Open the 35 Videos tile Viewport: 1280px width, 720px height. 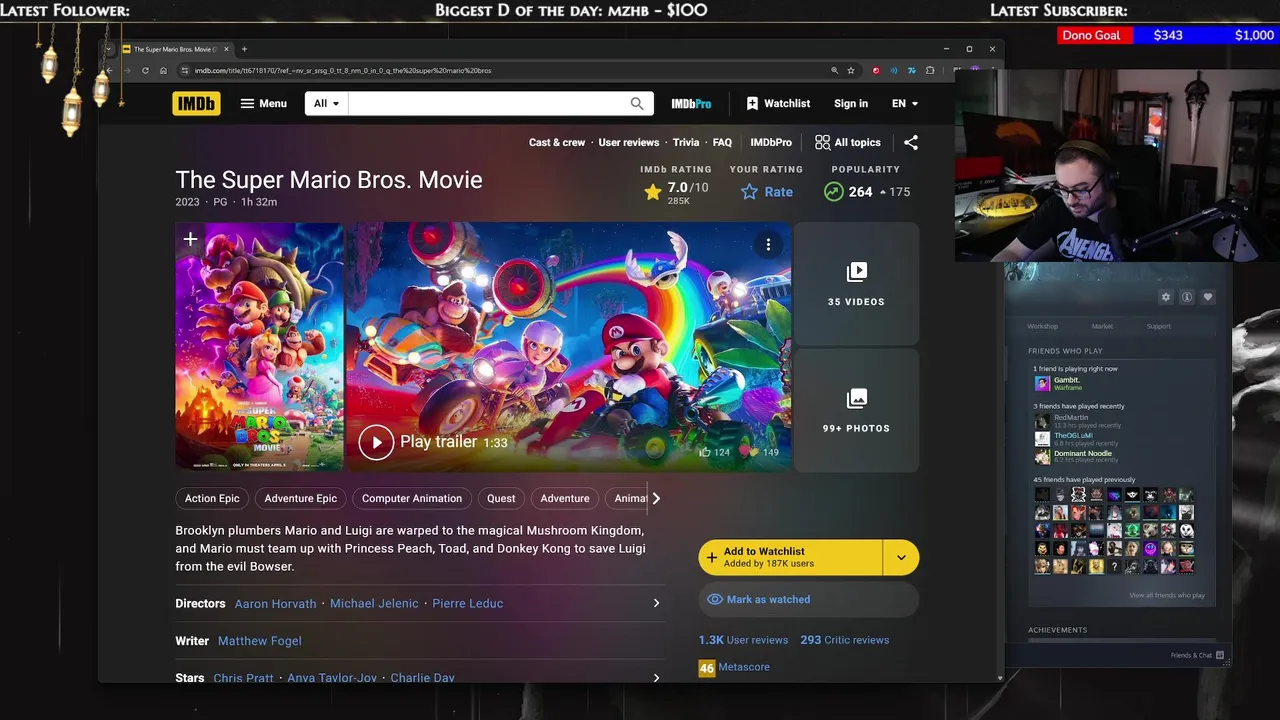(x=856, y=284)
